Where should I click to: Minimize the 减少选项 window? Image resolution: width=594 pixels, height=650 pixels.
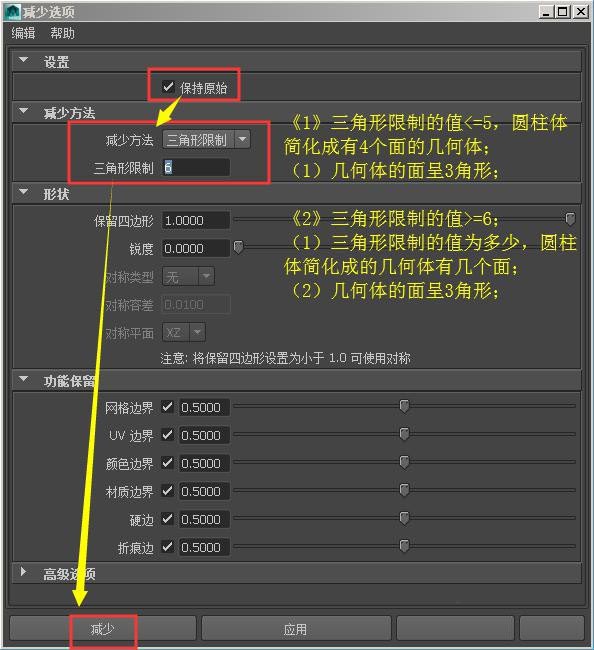click(x=546, y=12)
